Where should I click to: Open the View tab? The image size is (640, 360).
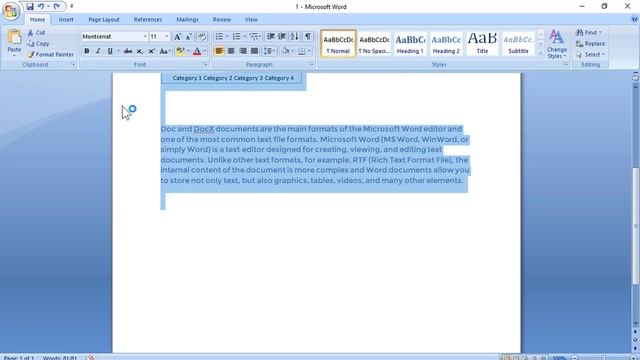[x=251, y=20]
